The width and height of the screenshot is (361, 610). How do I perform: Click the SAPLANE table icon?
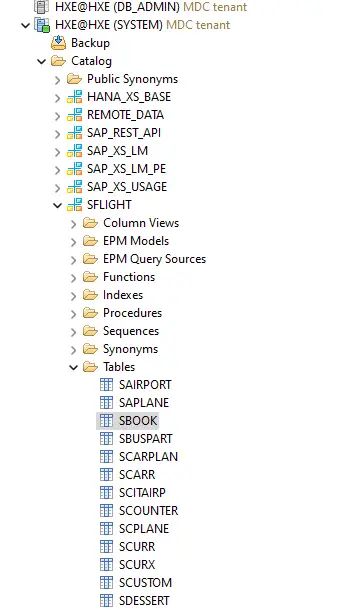[106, 403]
